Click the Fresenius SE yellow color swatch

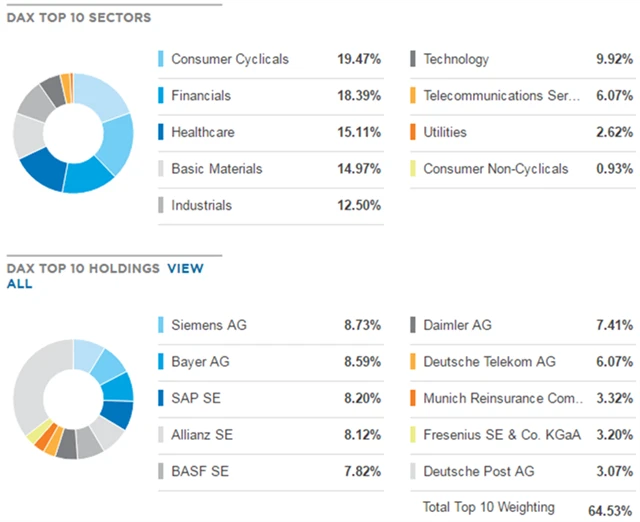tap(413, 435)
